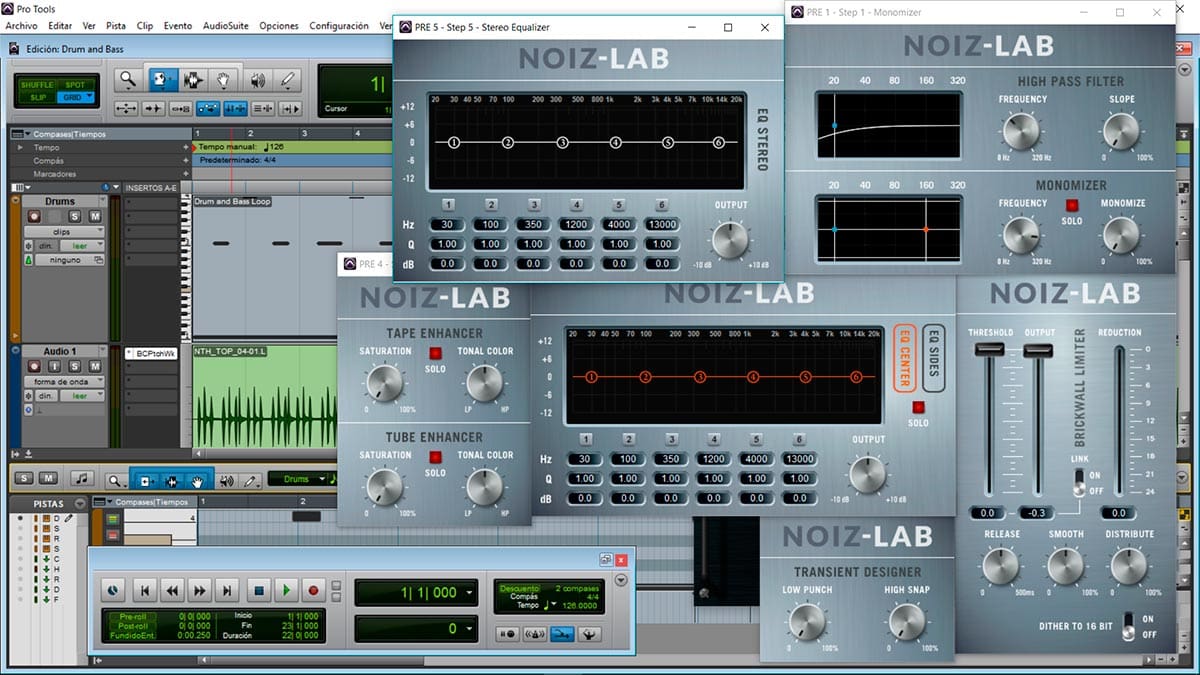The width and height of the screenshot is (1200, 675).
Task: Open the PISTAS track list menu arrow
Action: 80,504
